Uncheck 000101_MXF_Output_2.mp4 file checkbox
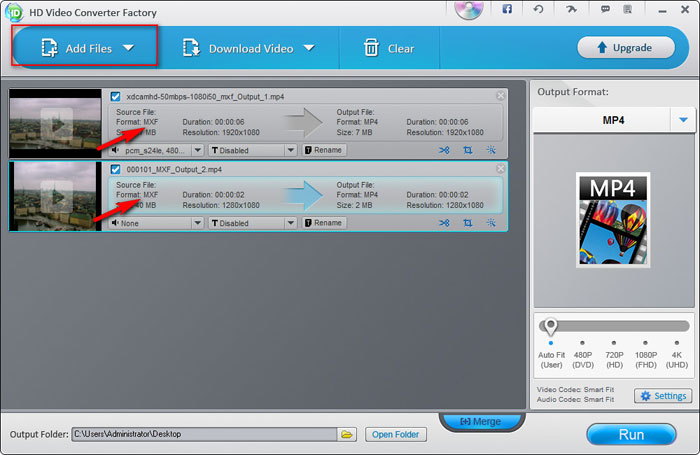The width and height of the screenshot is (700, 455). point(115,169)
